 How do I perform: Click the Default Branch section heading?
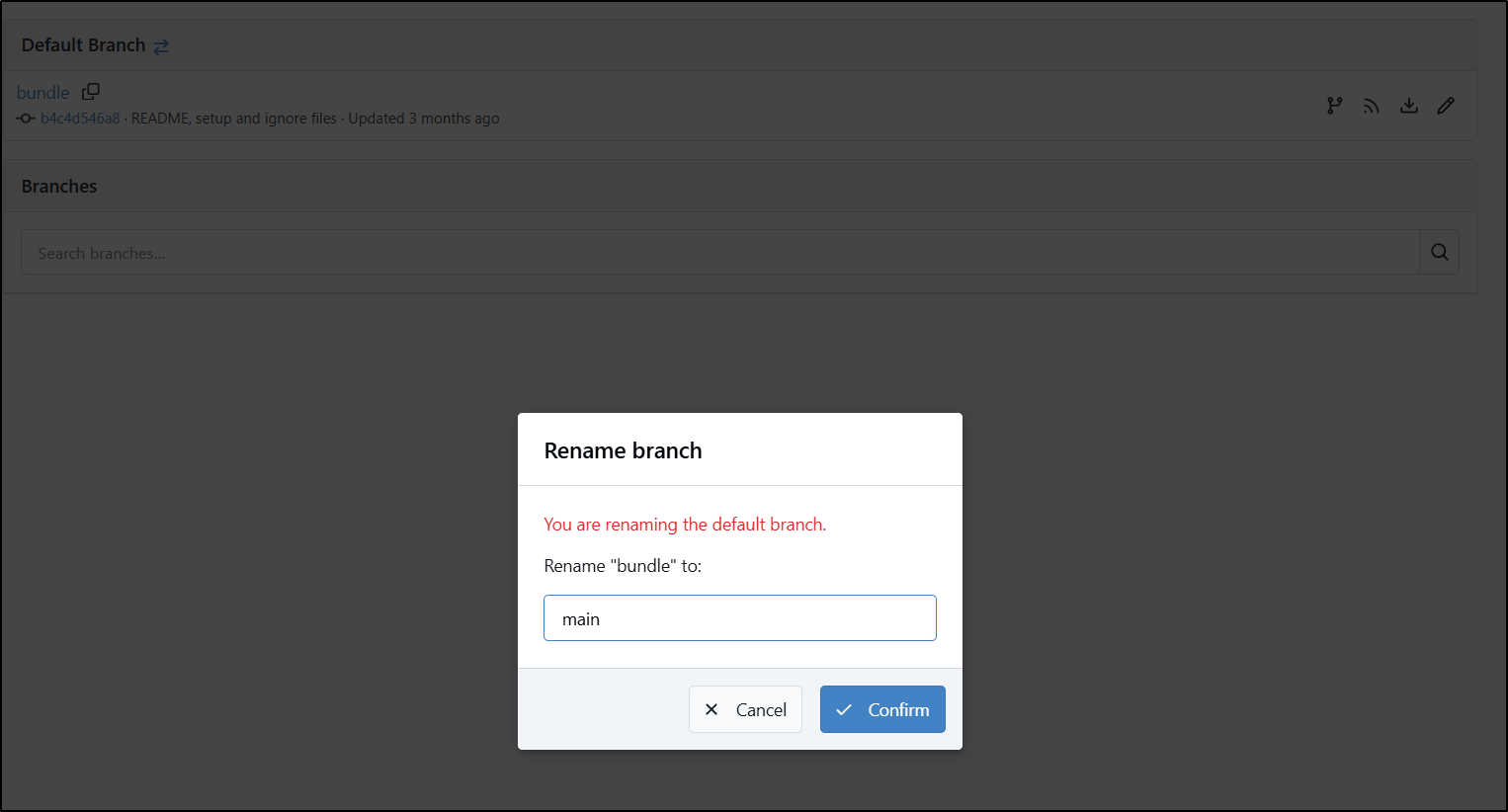(x=84, y=45)
